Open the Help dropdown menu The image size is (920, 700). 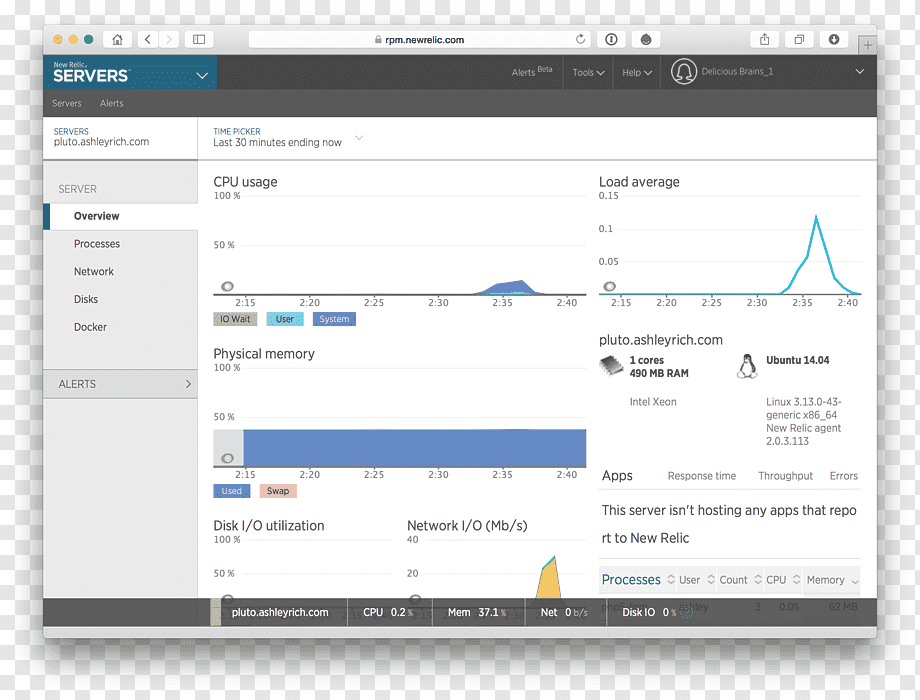tap(637, 72)
